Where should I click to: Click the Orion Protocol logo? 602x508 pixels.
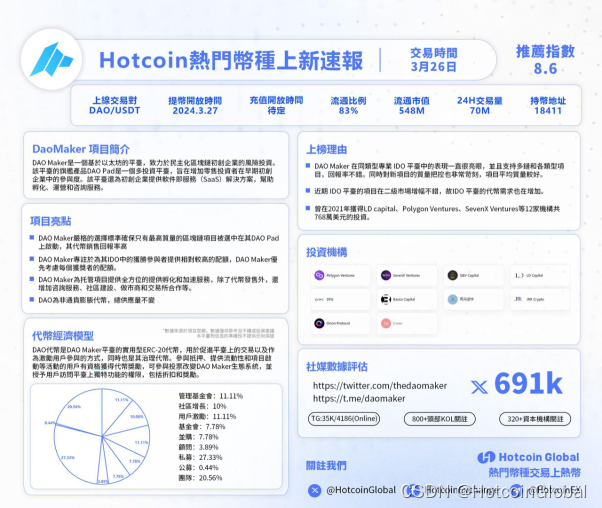[x=319, y=323]
